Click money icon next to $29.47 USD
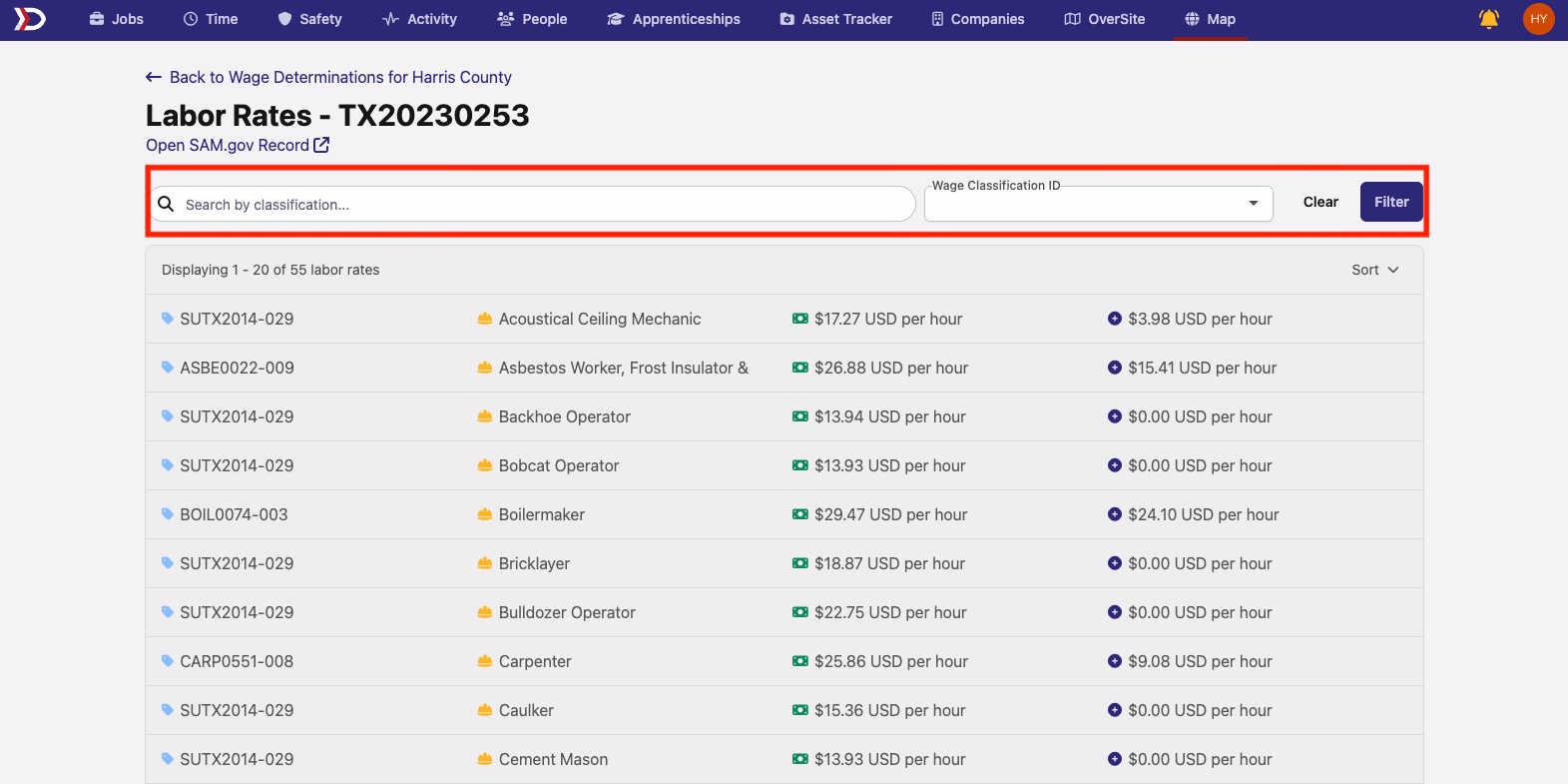Viewport: 1568px width, 784px height. (800, 514)
